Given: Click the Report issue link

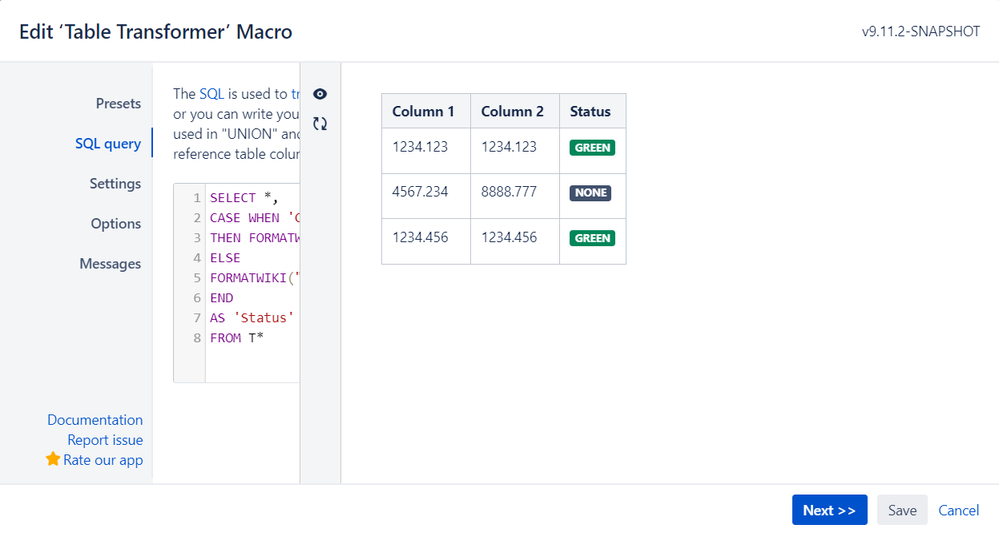Looking at the screenshot, I should click(x=105, y=440).
